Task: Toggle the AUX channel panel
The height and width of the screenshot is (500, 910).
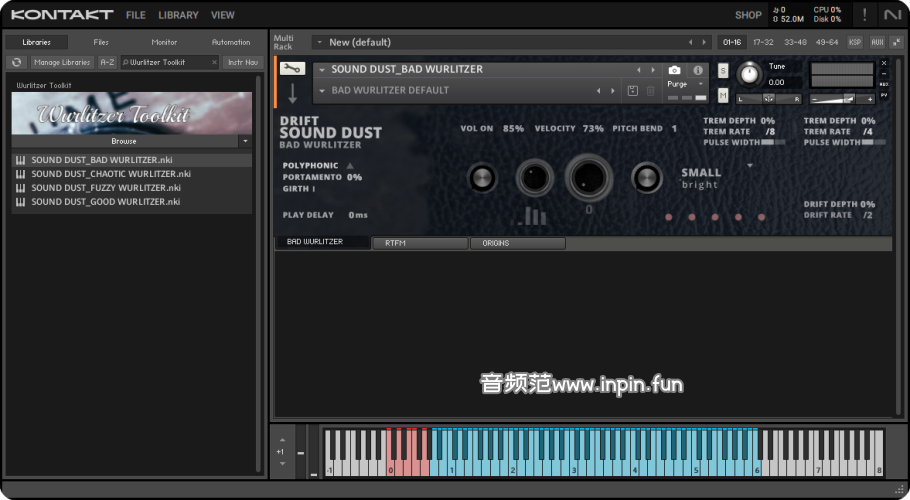Action: coord(877,42)
